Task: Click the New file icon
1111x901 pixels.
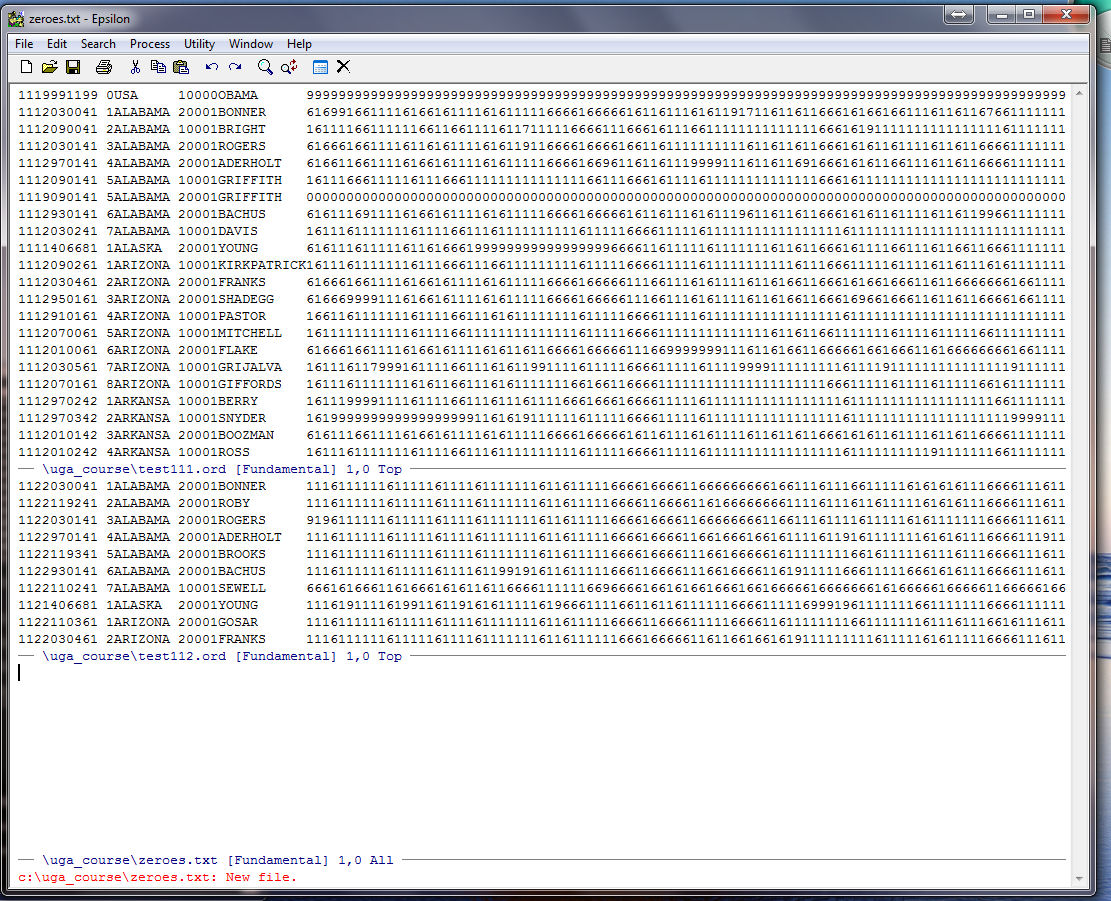Action: pyautogui.click(x=27, y=67)
